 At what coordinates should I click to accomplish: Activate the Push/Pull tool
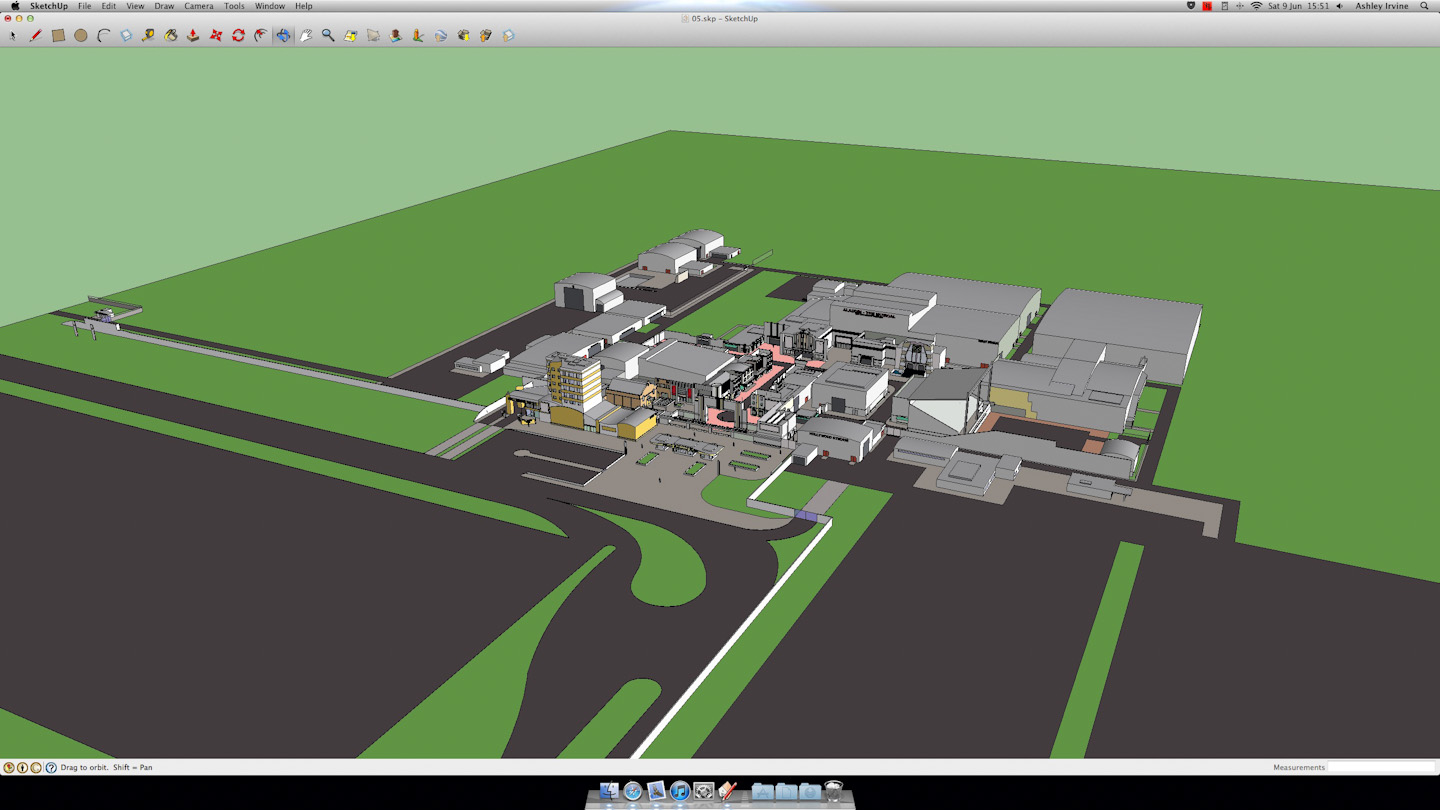193,35
